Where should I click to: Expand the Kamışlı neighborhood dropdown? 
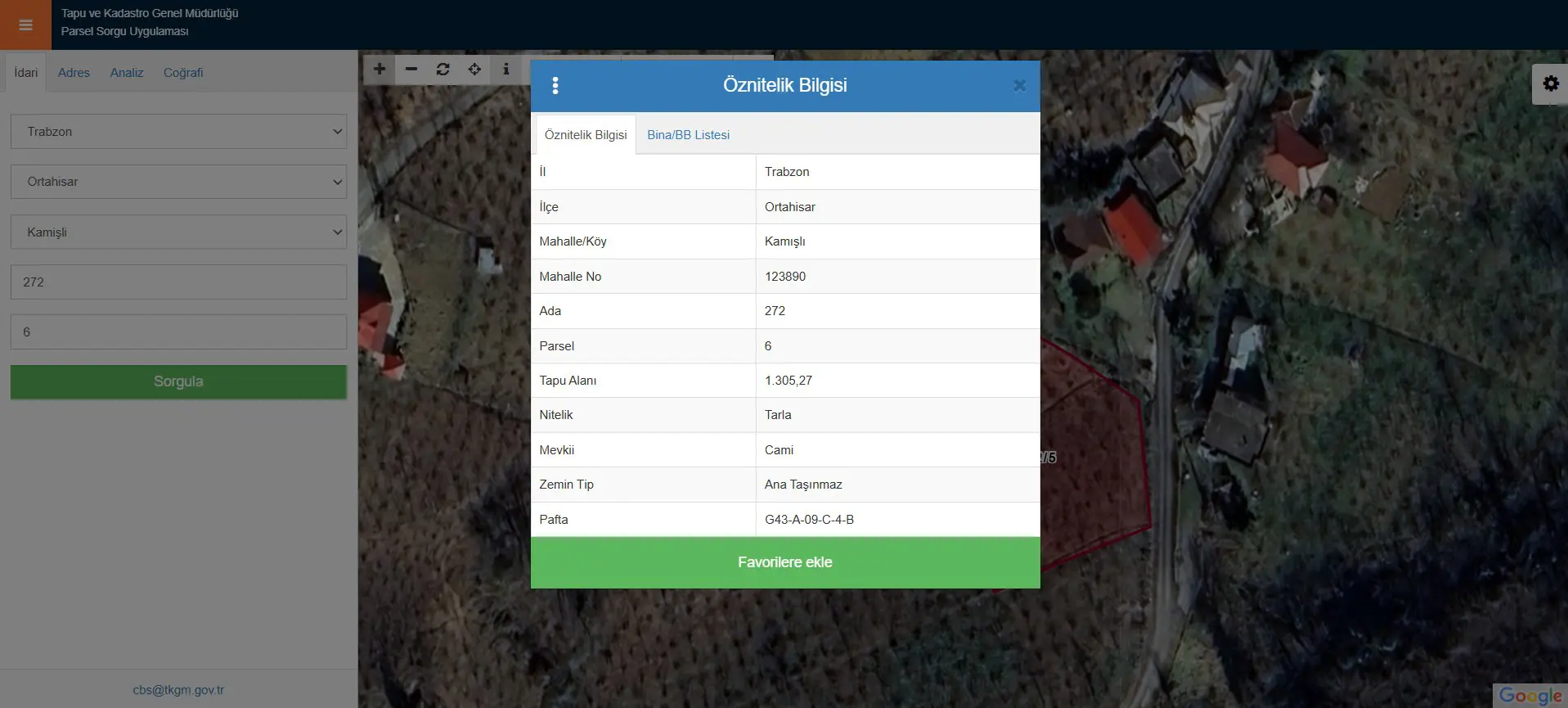(x=178, y=232)
